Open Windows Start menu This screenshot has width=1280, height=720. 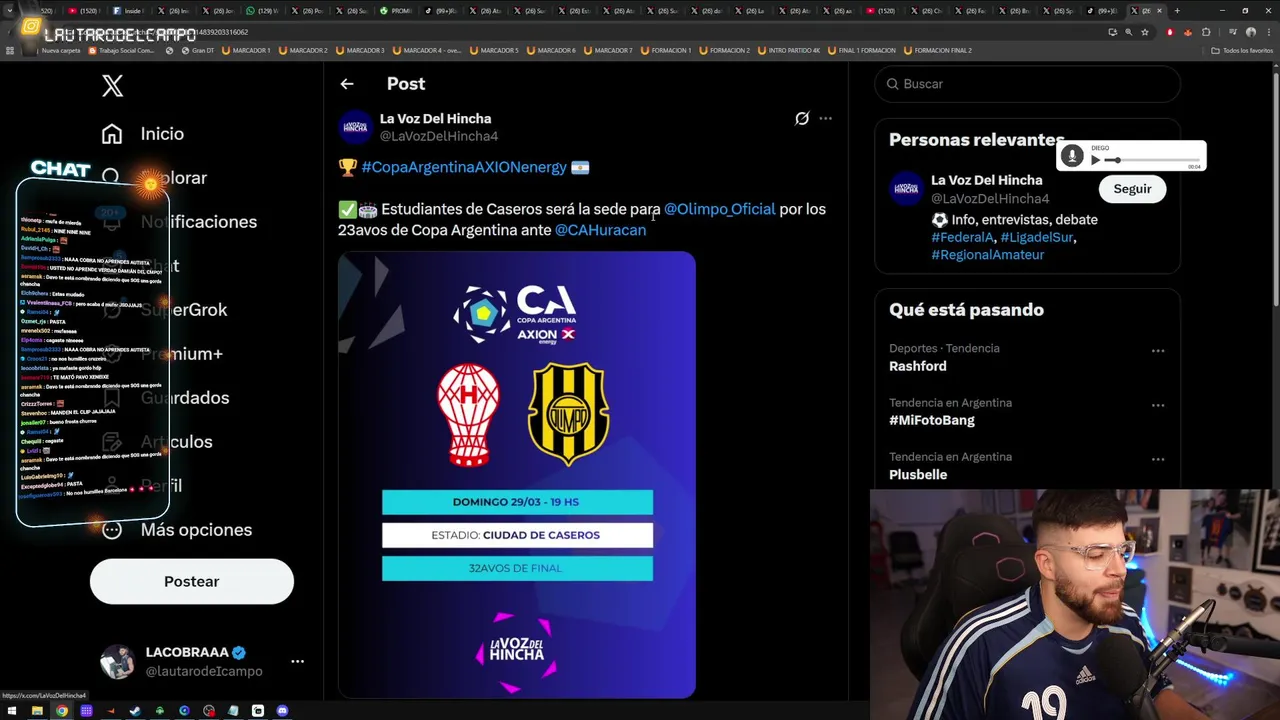(12, 711)
